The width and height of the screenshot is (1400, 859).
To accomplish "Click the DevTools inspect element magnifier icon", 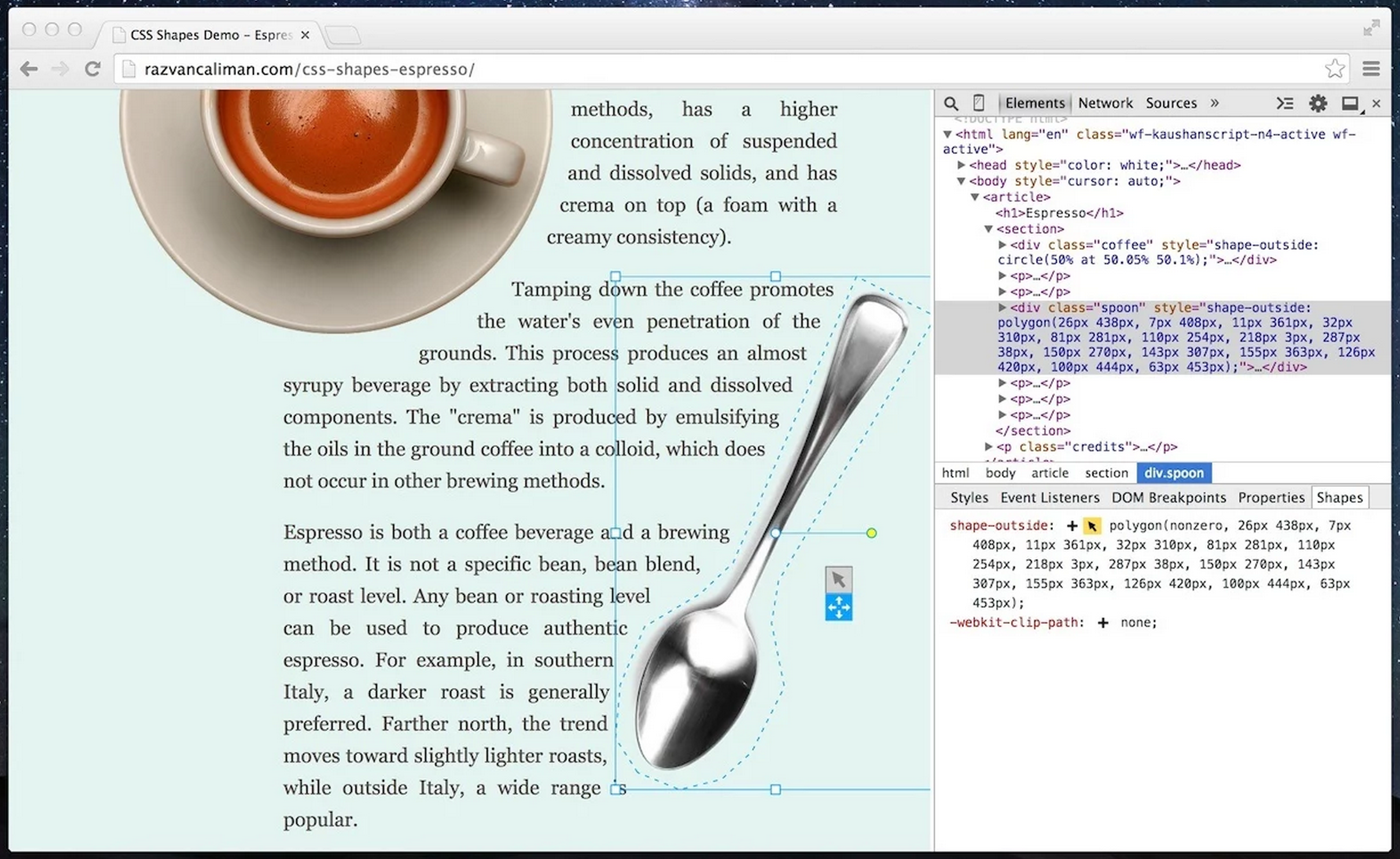I will 950,104.
